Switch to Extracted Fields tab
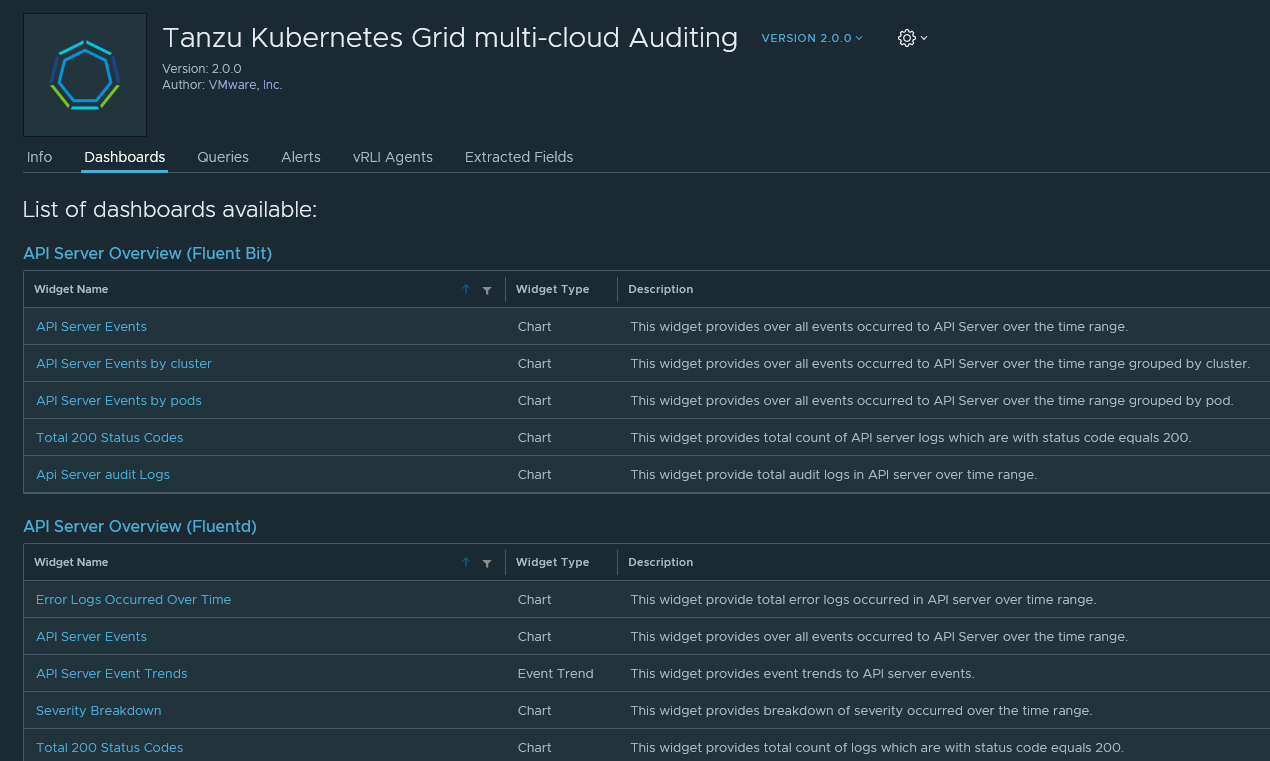 (x=519, y=157)
